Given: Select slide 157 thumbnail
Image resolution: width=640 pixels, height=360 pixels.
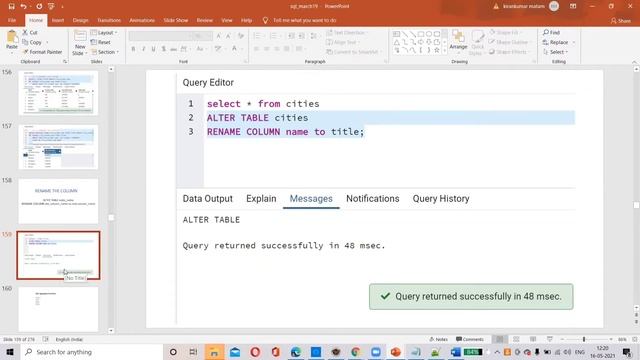Looking at the screenshot, I should click(x=58, y=147).
